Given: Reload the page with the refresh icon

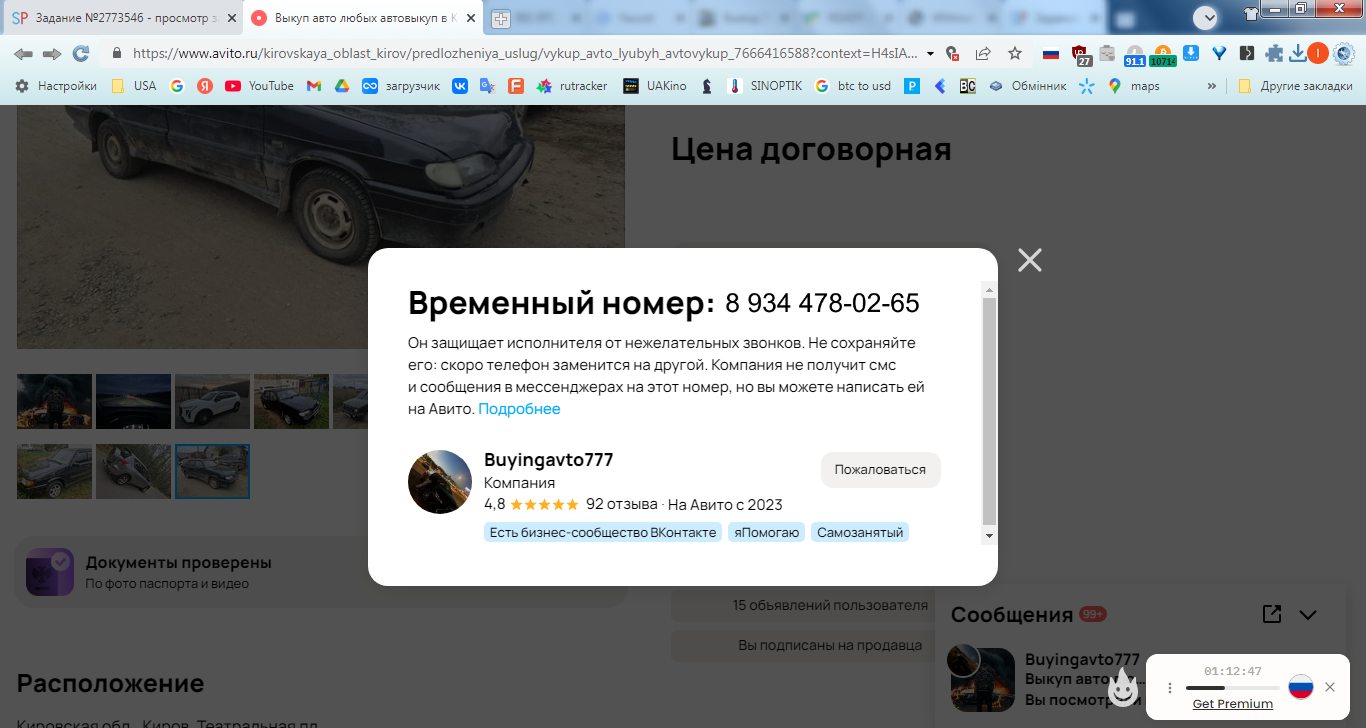Looking at the screenshot, I should (x=81, y=54).
